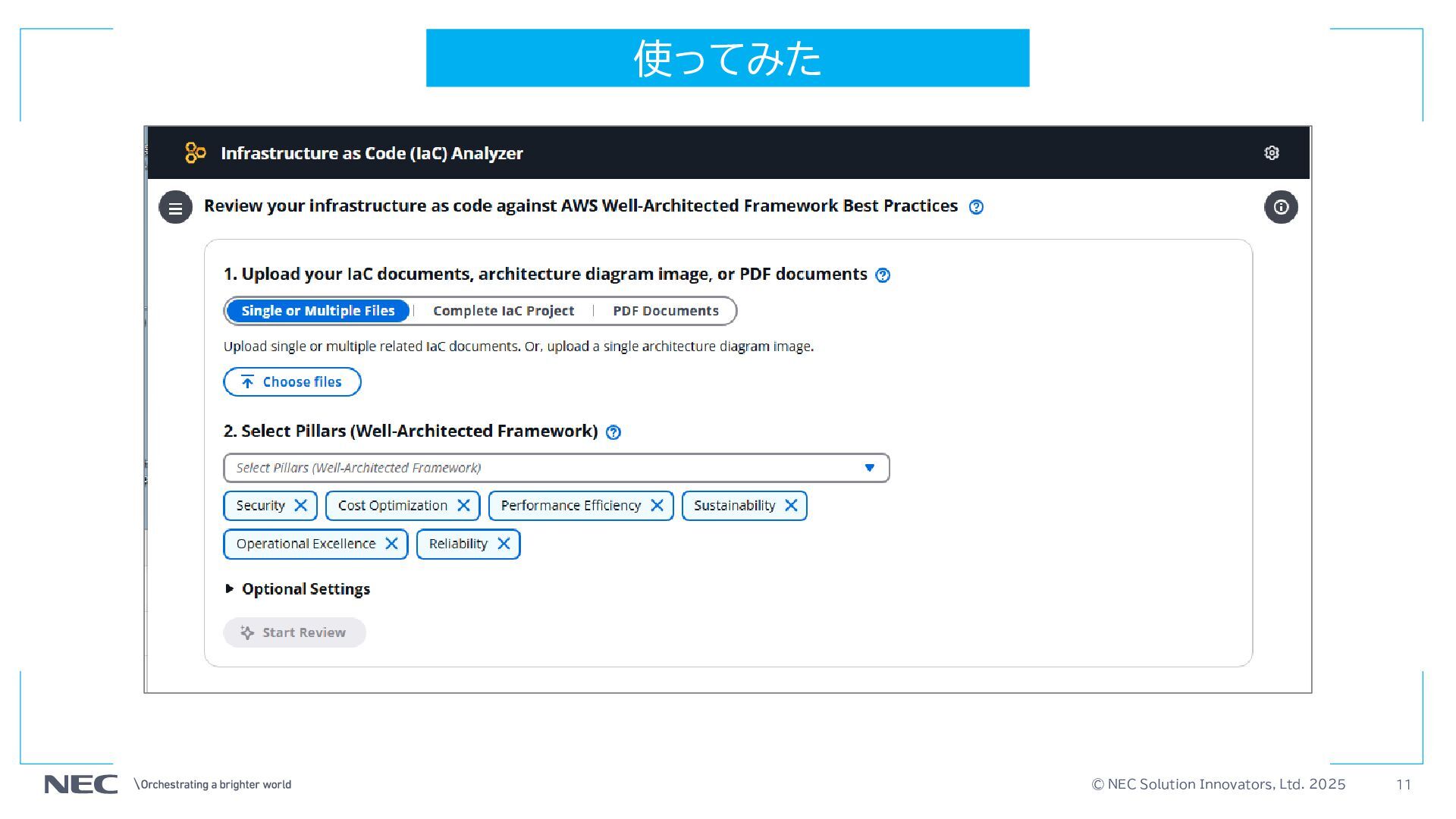1456x819 pixels.
Task: Click the Start Review button
Action: click(294, 632)
